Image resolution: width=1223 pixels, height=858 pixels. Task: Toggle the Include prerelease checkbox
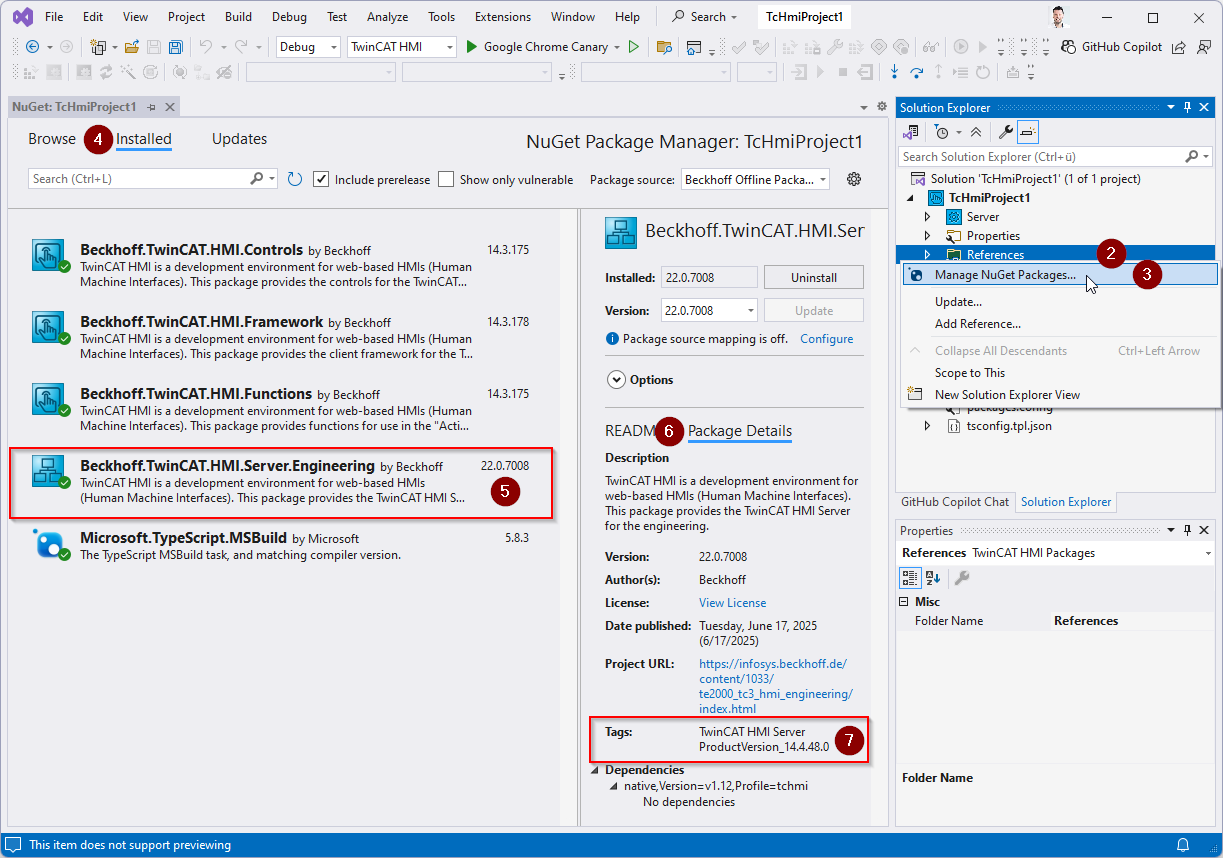coord(321,179)
